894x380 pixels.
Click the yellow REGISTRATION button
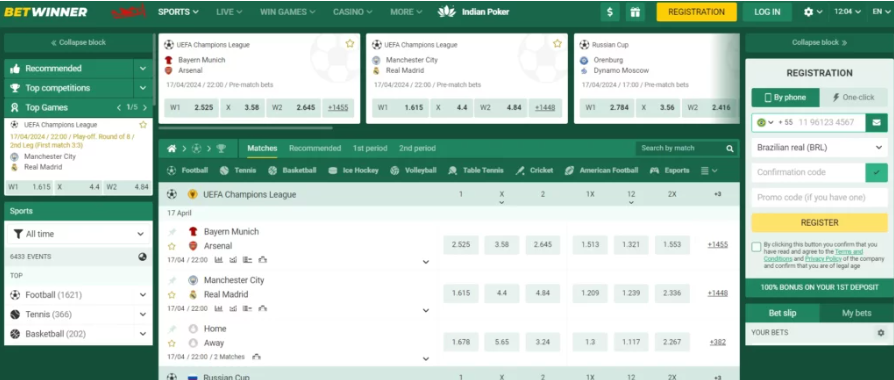coord(696,12)
